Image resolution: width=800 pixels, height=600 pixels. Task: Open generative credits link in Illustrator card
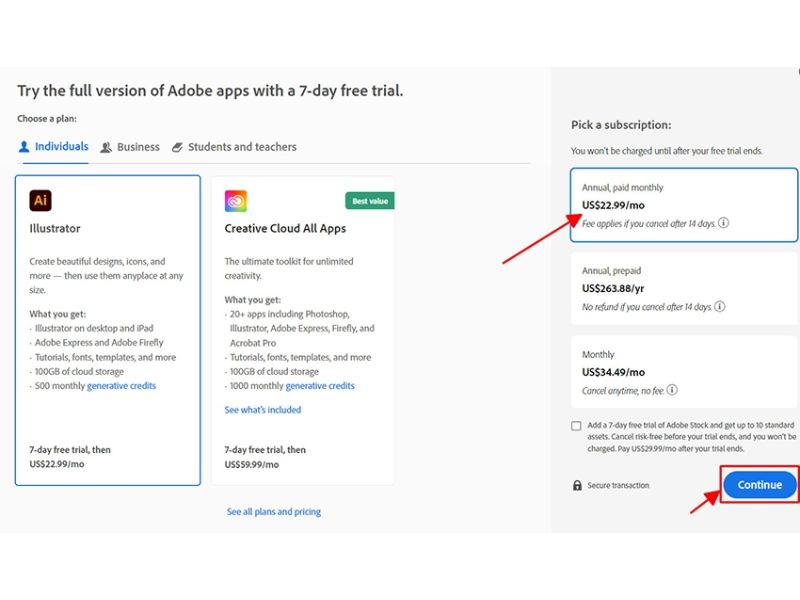coord(121,386)
